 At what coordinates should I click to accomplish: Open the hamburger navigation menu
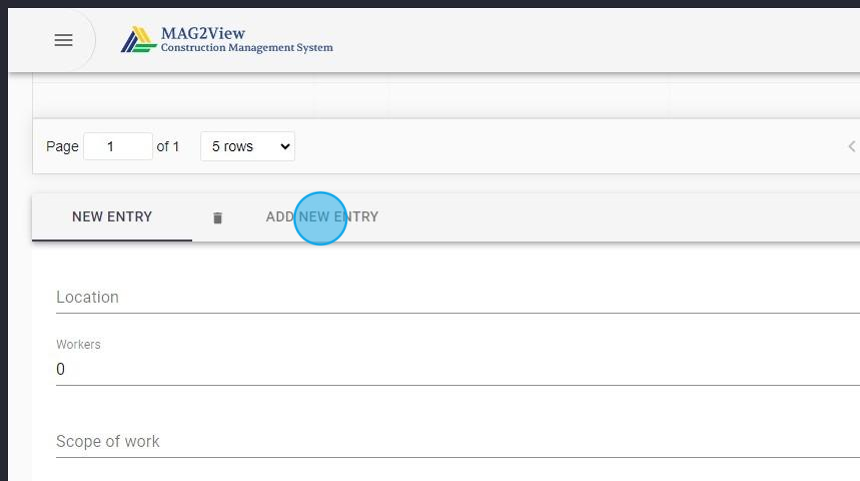coord(64,40)
